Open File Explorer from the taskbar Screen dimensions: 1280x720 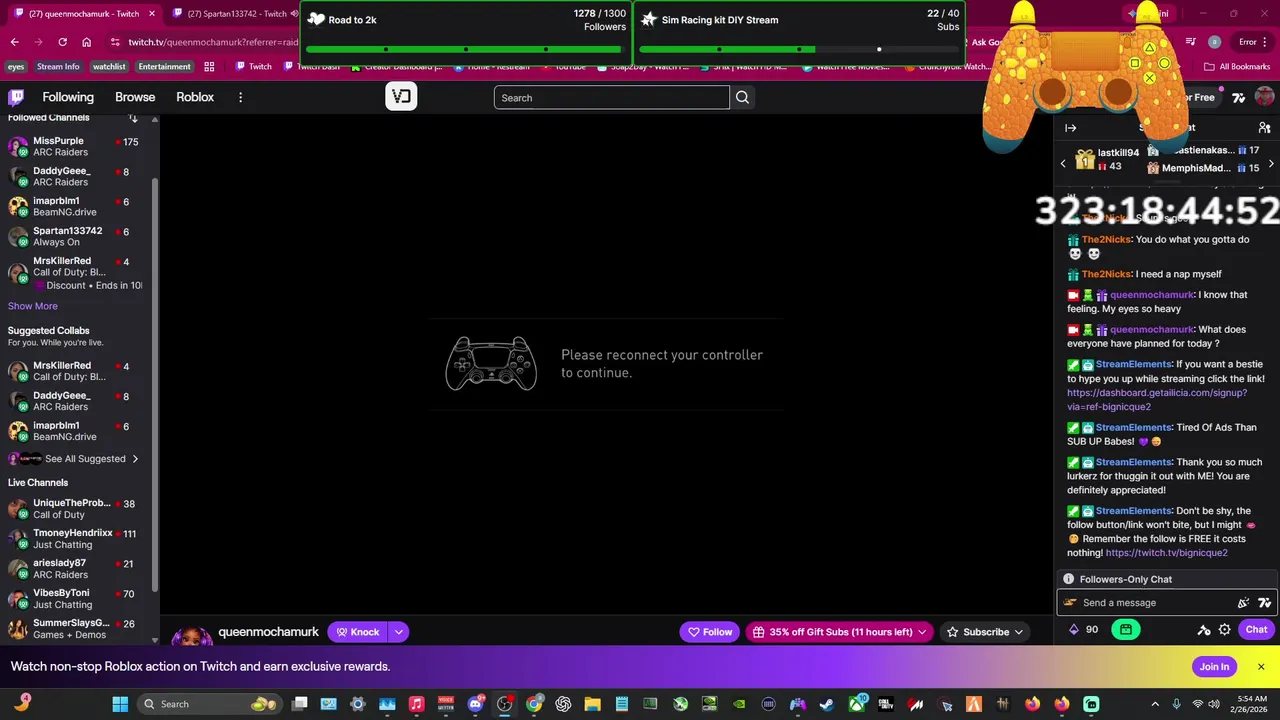[592, 704]
